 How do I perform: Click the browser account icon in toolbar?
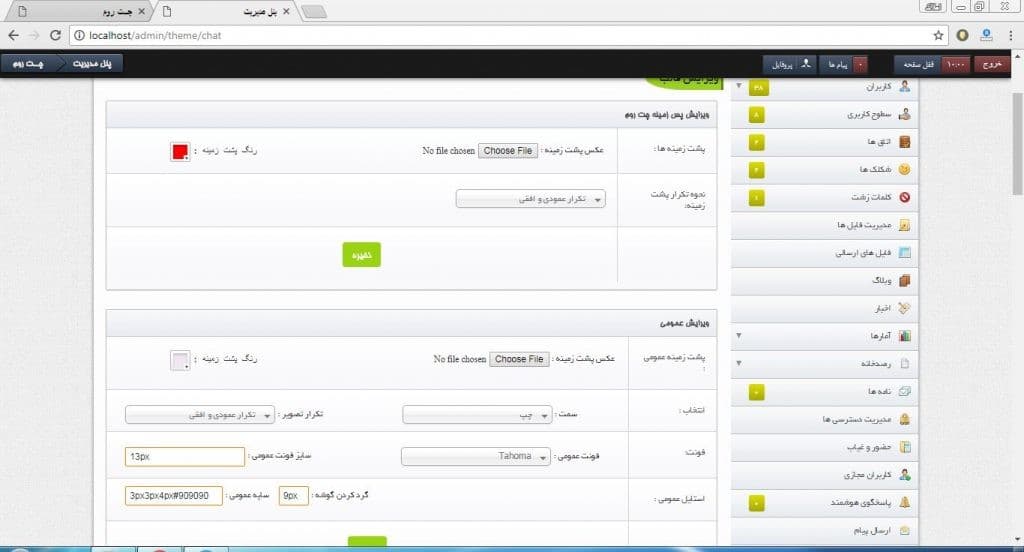tap(986, 35)
